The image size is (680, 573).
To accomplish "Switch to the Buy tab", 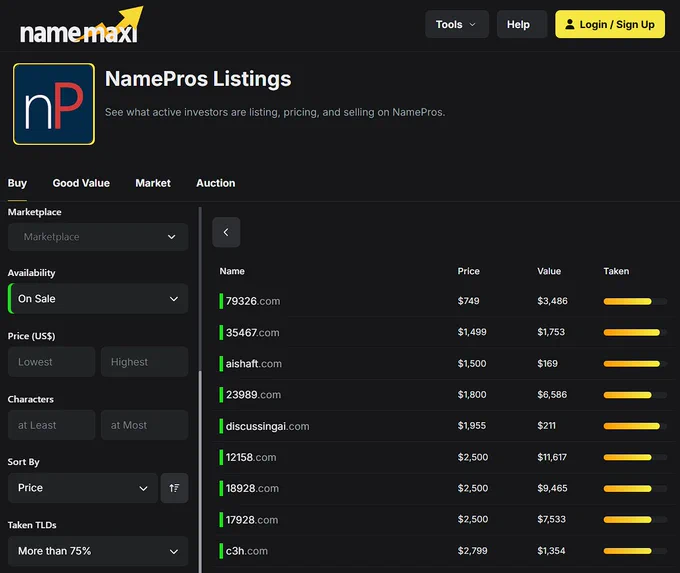I will [17, 183].
